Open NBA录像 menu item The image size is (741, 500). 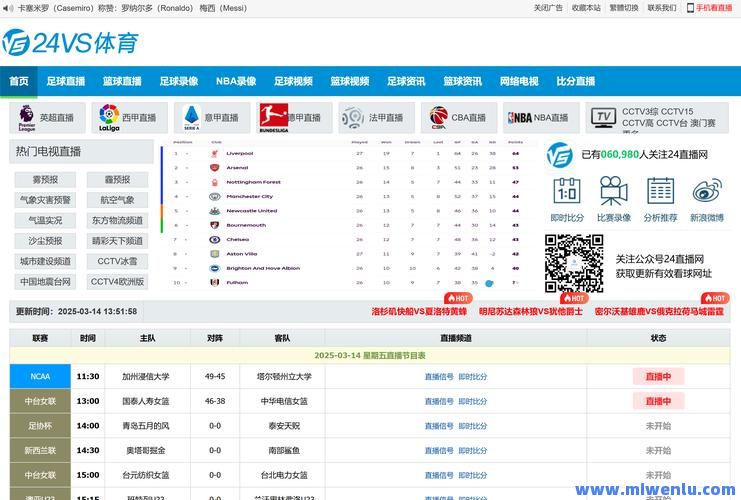point(236,81)
